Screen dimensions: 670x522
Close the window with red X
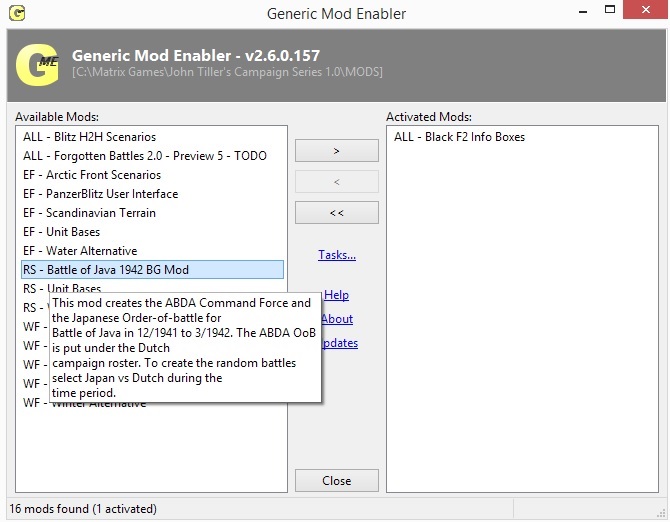[x=645, y=9]
